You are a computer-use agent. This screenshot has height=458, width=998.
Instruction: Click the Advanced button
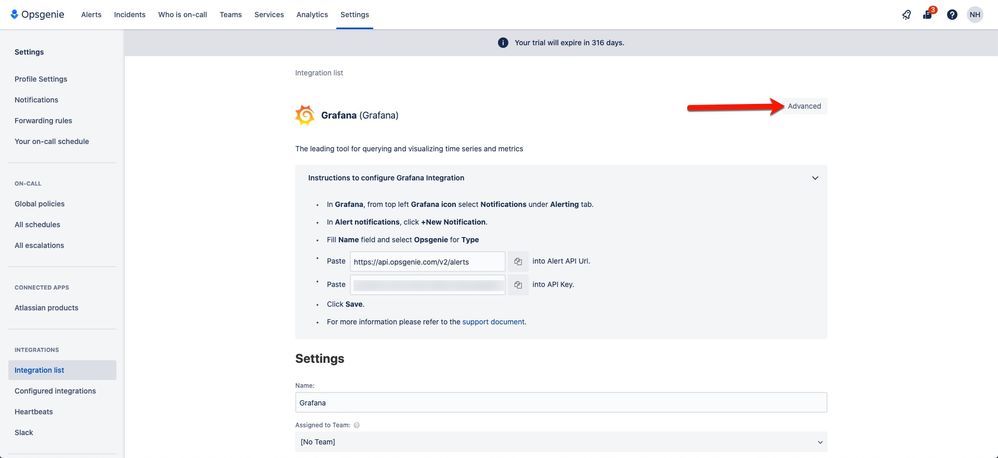(805, 106)
